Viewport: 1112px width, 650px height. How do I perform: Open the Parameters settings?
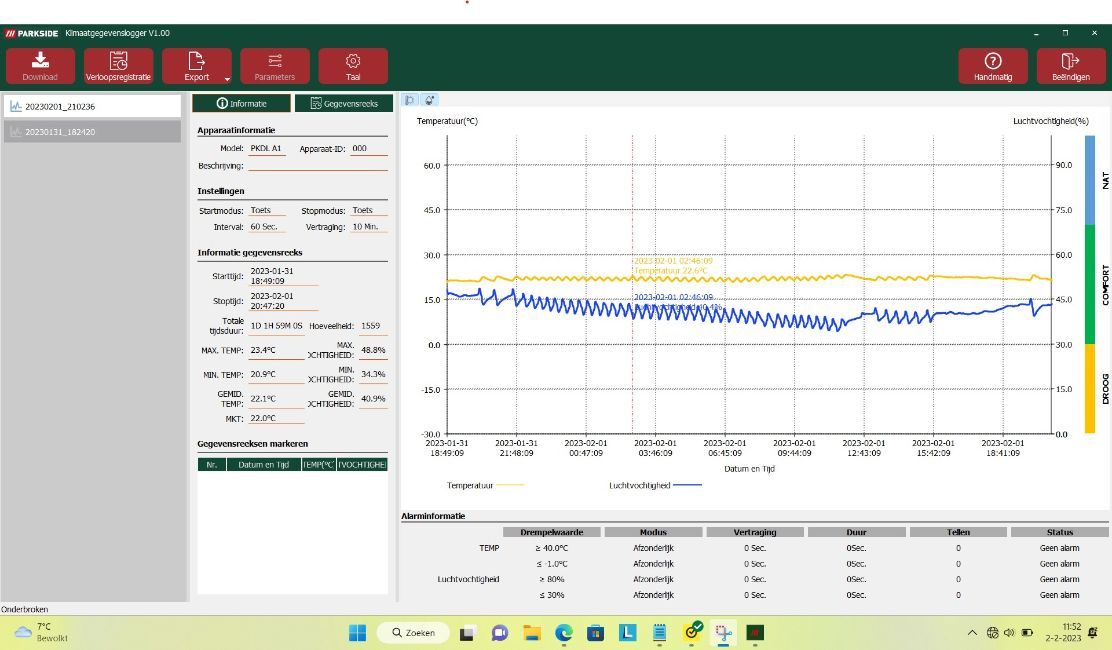[274, 66]
